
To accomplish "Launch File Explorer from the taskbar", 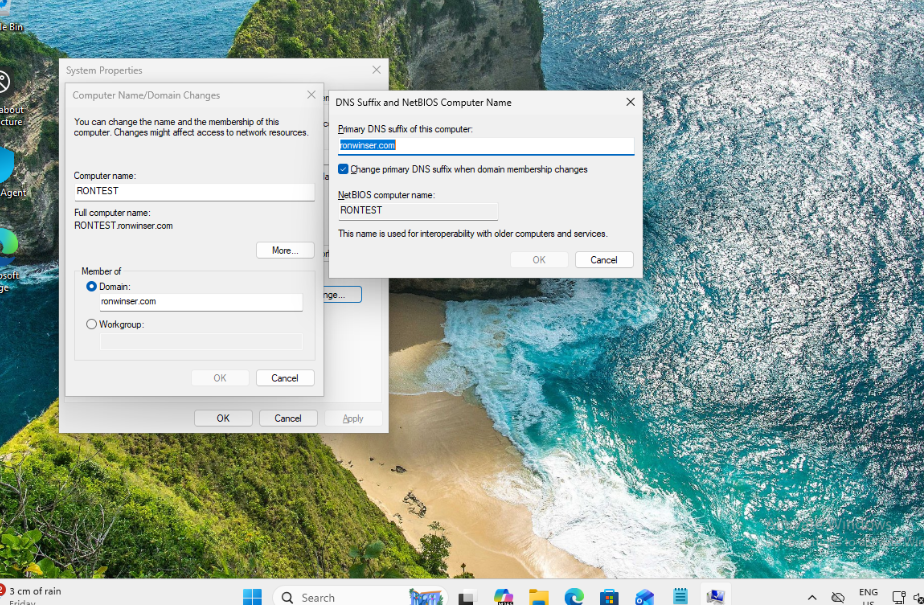I will [539, 597].
